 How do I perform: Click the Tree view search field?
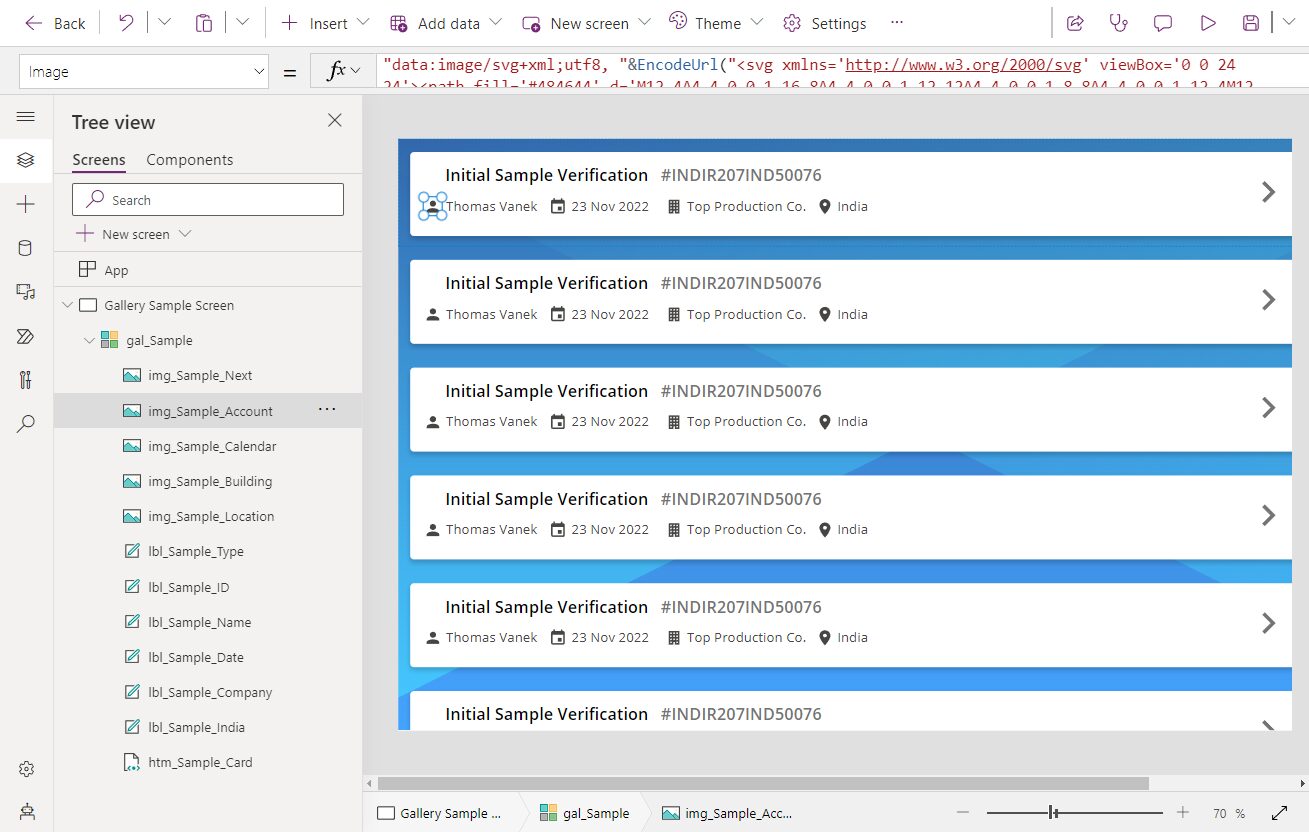coord(208,200)
